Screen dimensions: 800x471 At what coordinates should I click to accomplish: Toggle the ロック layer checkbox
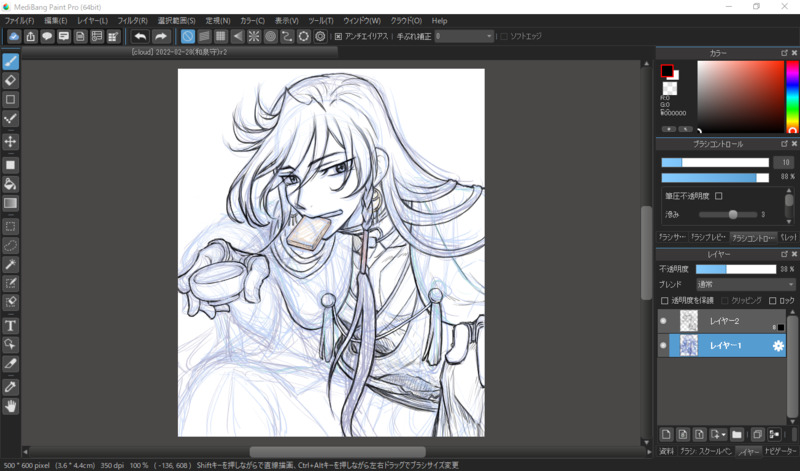click(x=772, y=301)
